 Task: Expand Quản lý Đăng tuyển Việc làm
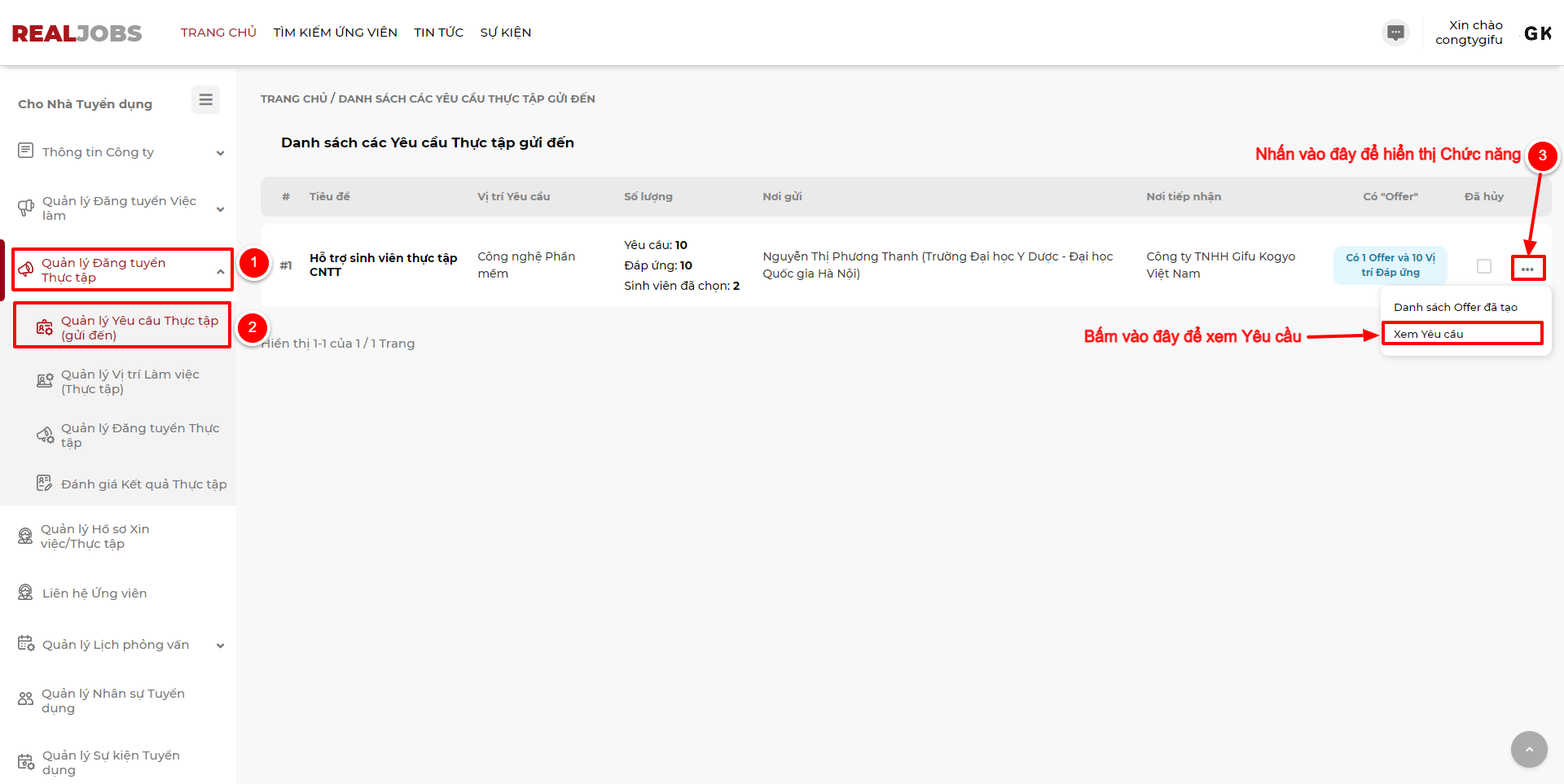coord(120,208)
